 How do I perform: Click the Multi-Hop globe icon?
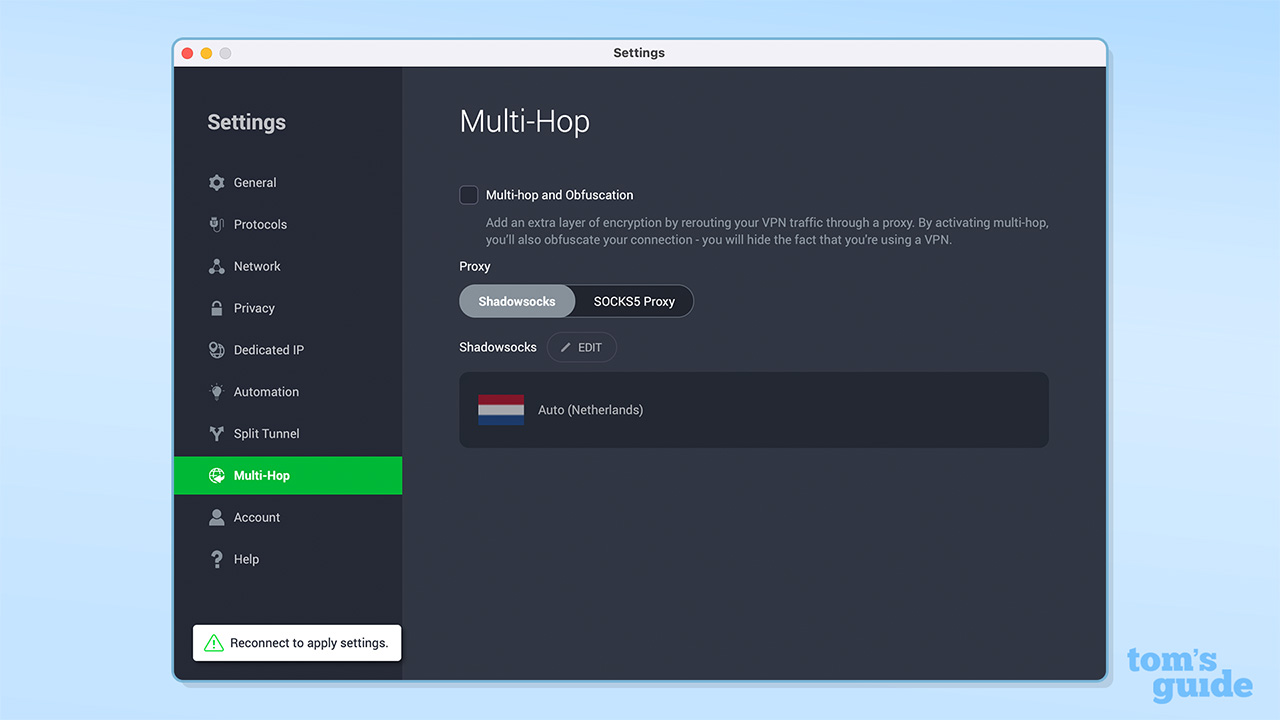point(216,475)
